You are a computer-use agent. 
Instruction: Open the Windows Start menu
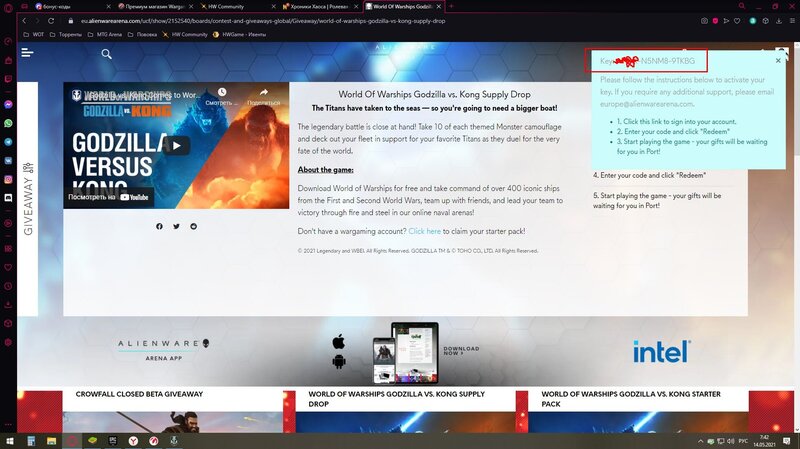click(9, 441)
